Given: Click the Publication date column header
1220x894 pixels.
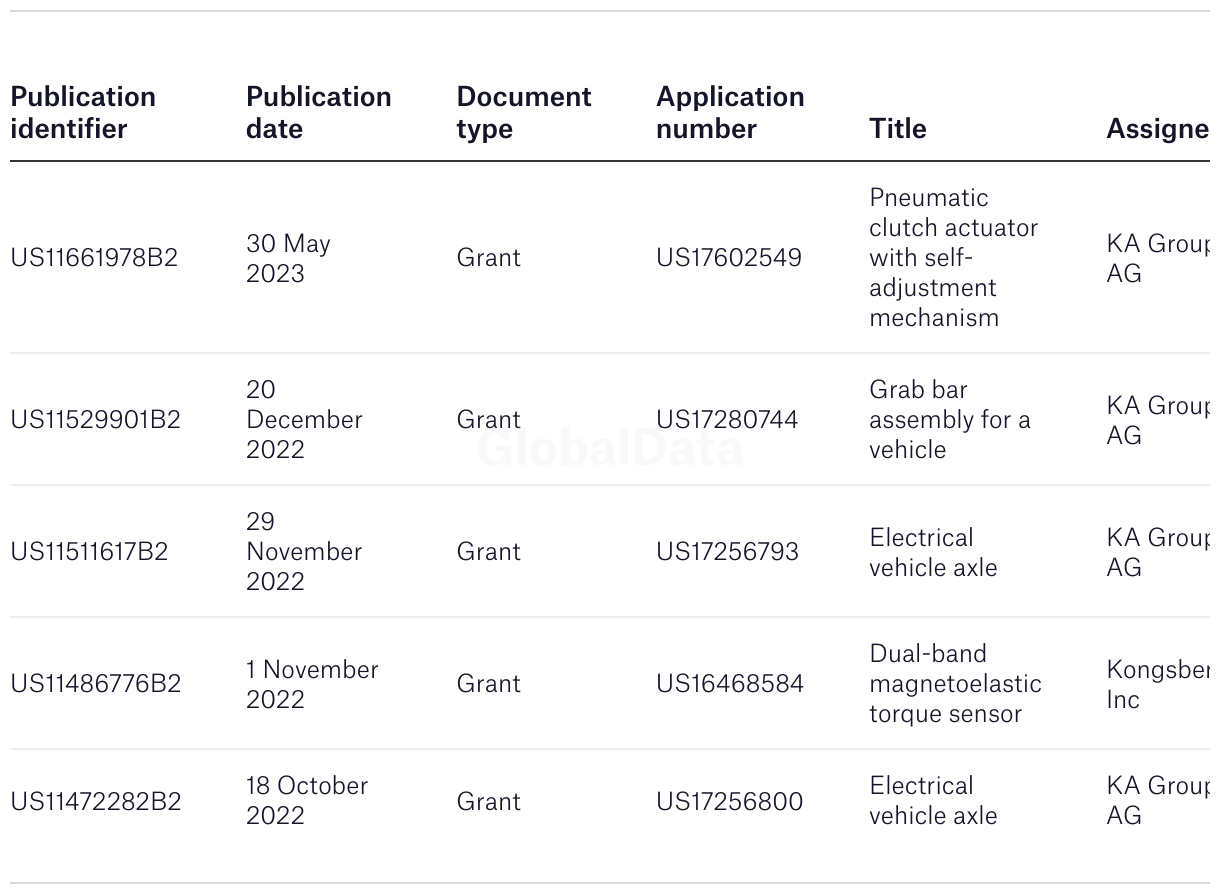Looking at the screenshot, I should coord(318,112).
